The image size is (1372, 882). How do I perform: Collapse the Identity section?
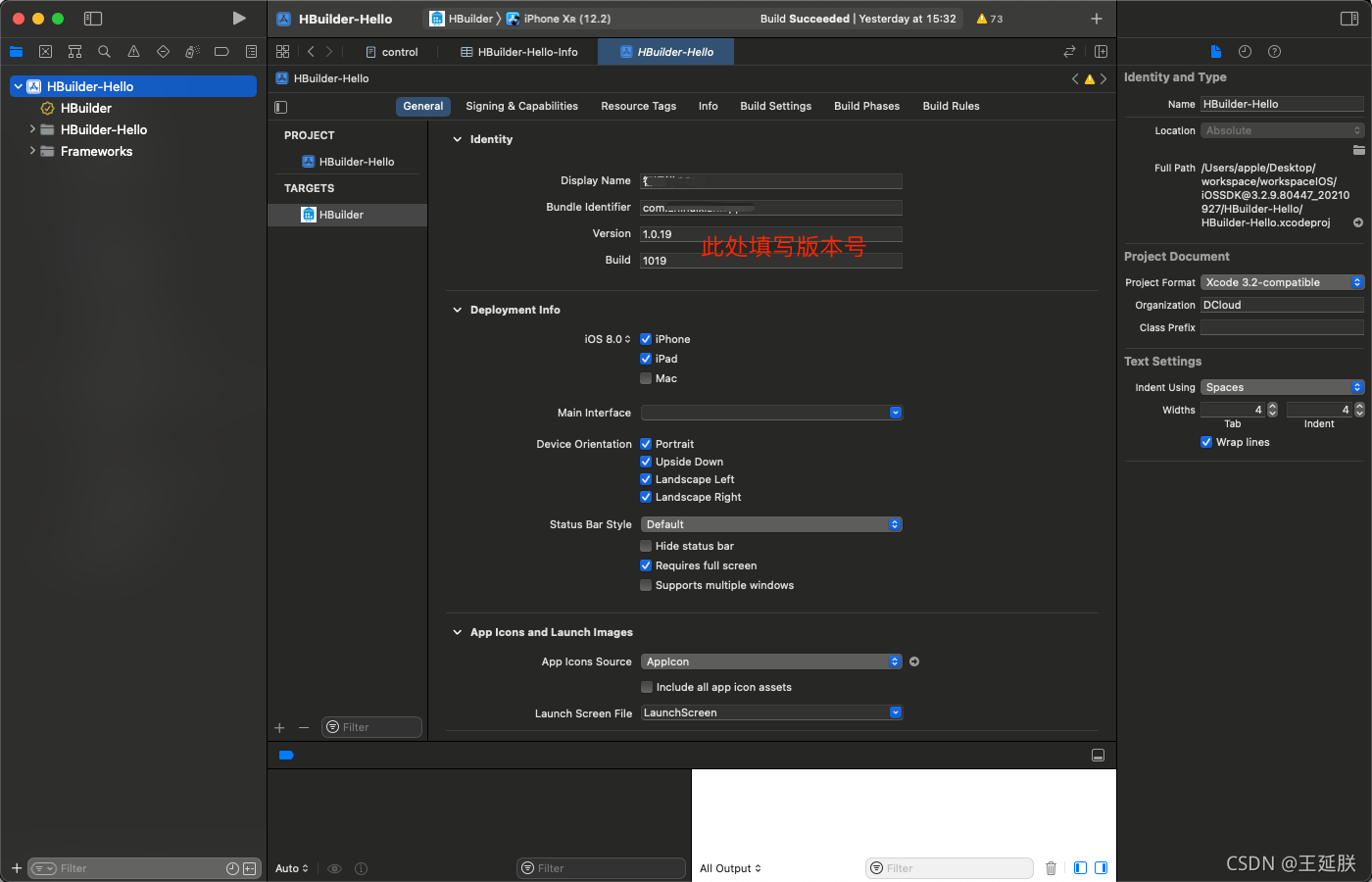[457, 139]
